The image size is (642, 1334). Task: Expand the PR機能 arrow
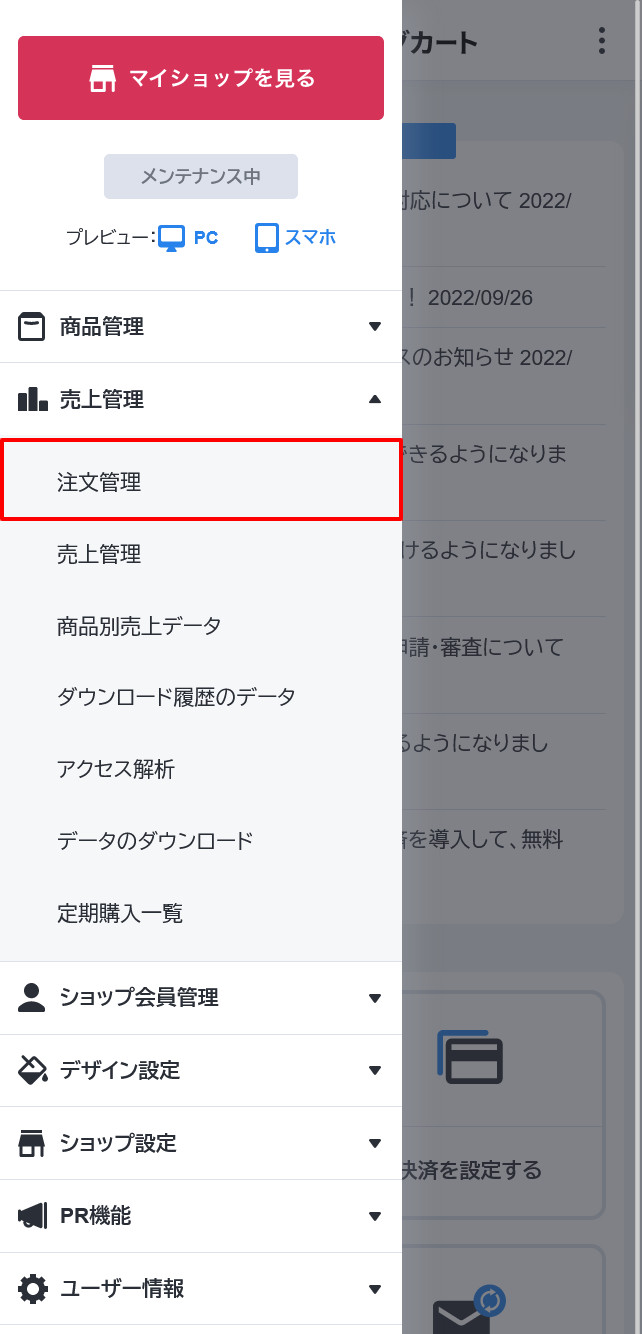(375, 1216)
